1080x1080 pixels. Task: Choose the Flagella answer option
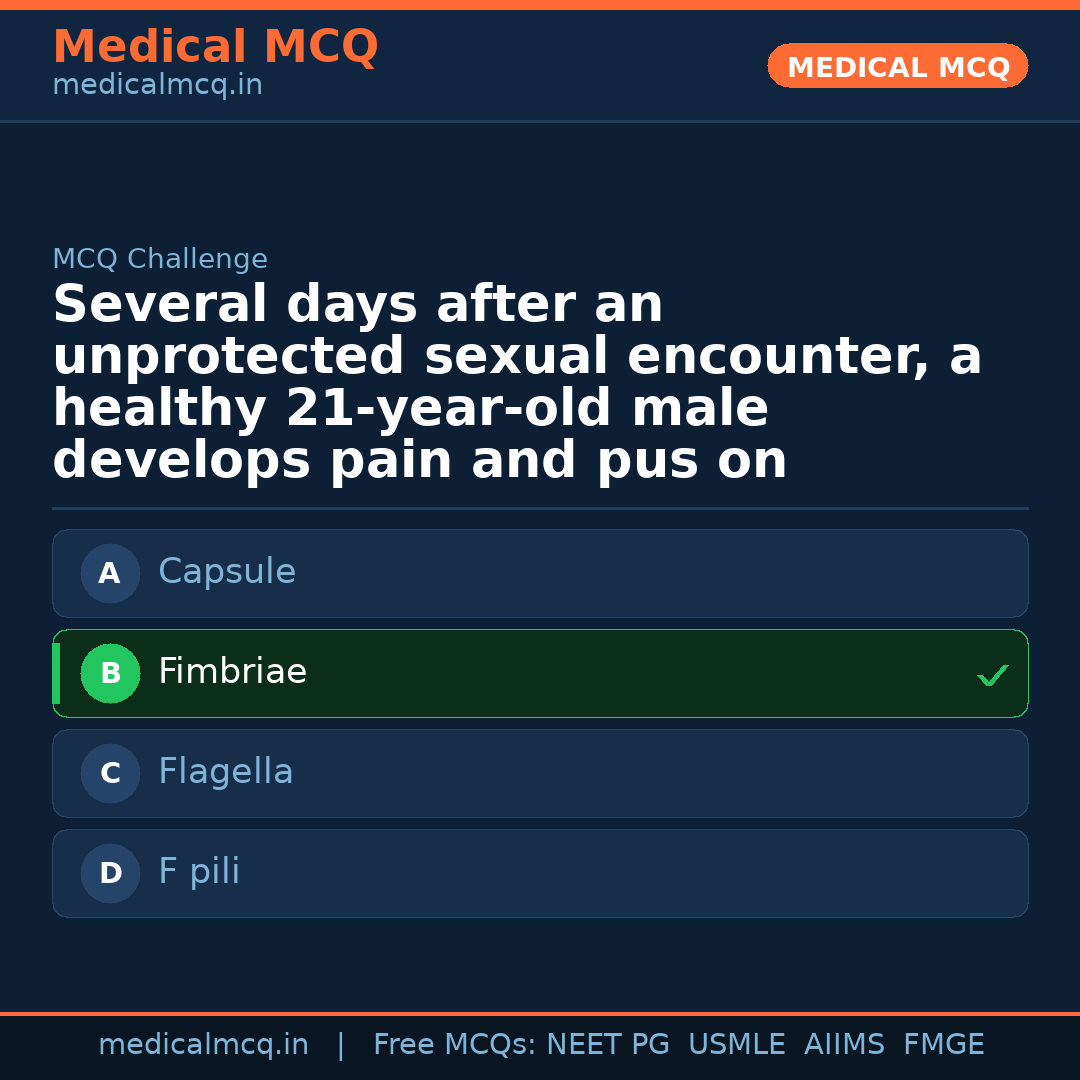(540, 774)
